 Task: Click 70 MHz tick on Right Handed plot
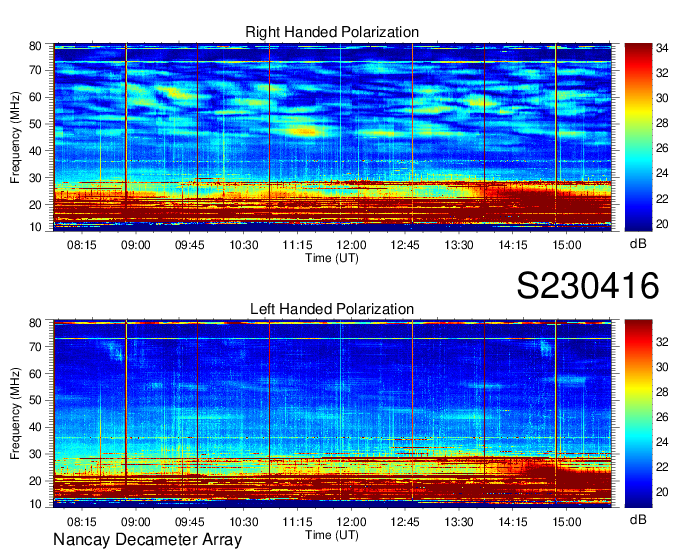[x=35, y=70]
